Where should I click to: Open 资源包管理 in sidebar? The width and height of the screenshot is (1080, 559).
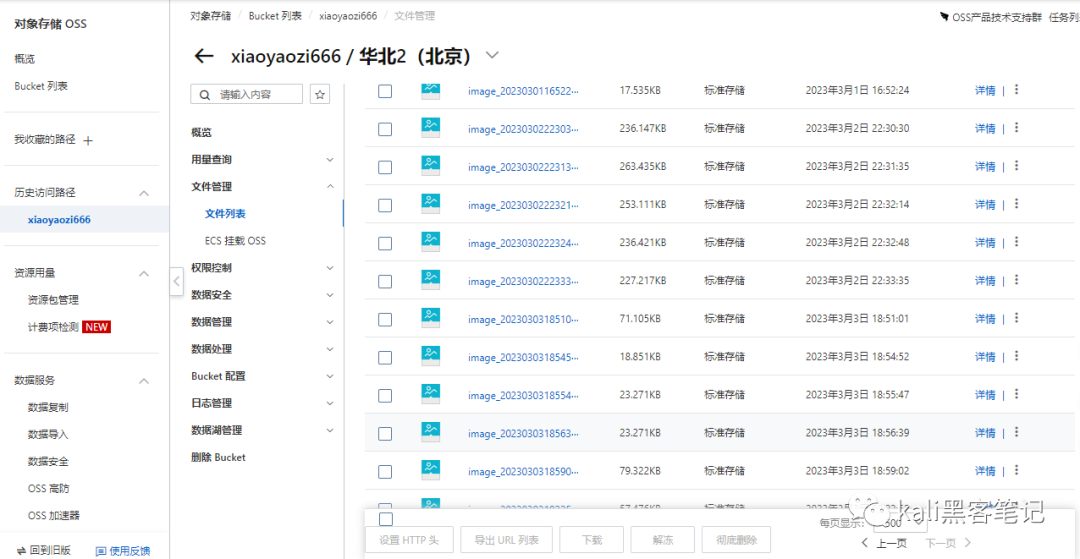click(54, 300)
